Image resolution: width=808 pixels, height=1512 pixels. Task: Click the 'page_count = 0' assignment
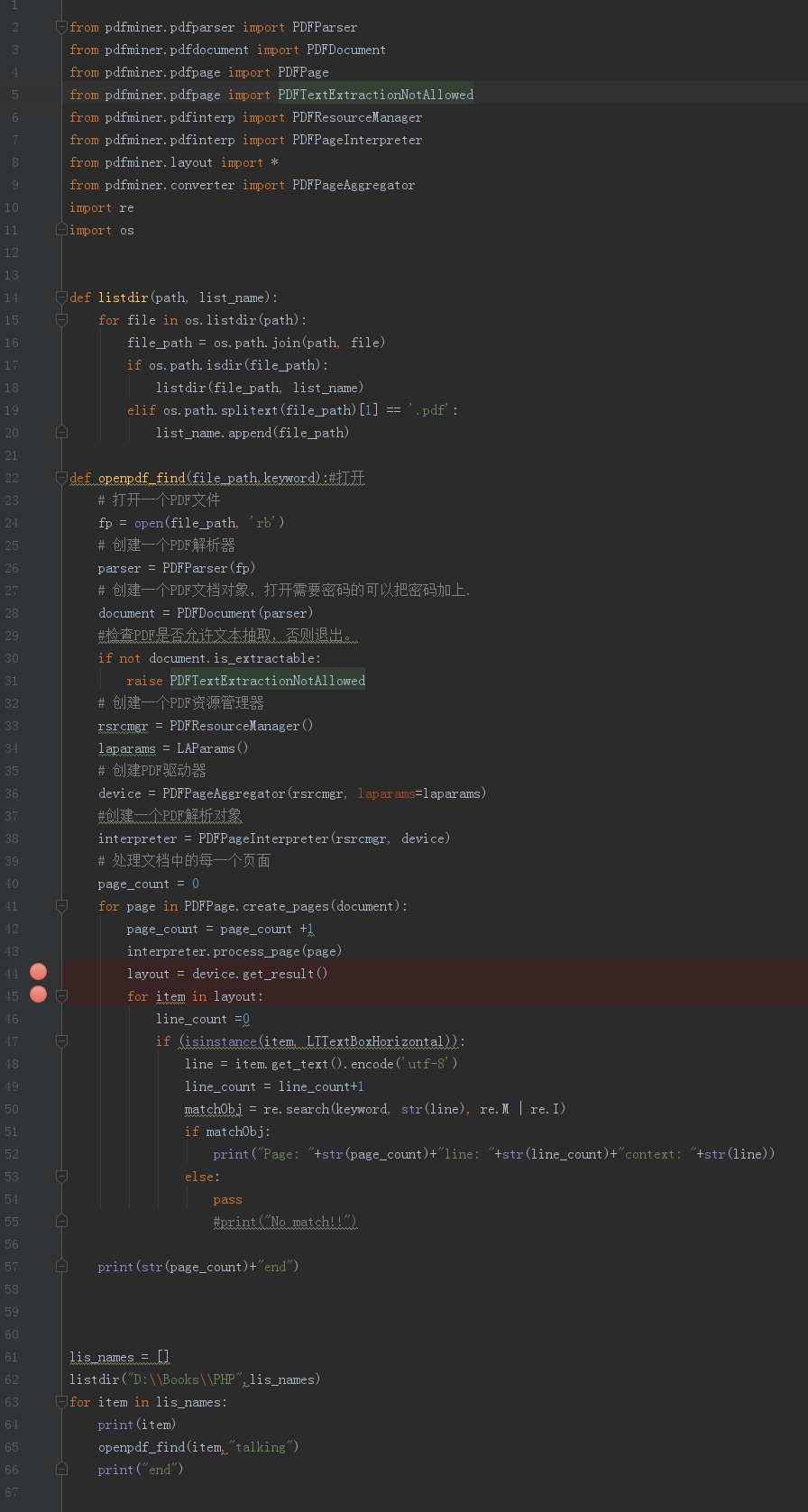click(x=149, y=884)
